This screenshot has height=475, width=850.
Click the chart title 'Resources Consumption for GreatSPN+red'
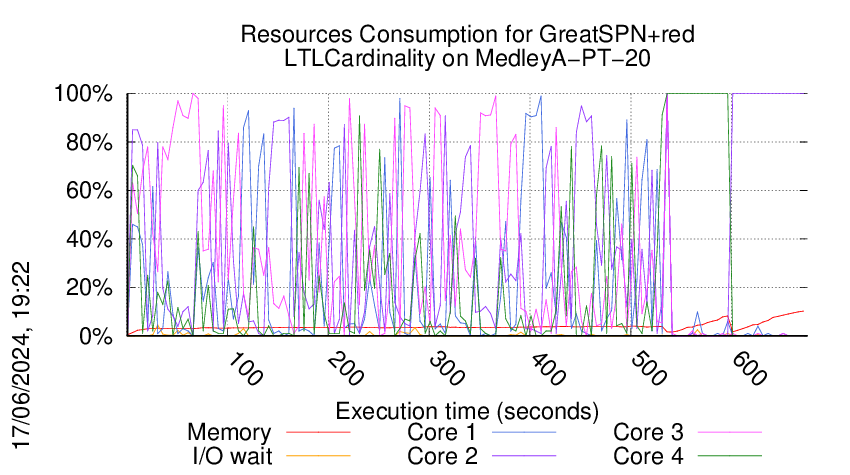coord(467,34)
